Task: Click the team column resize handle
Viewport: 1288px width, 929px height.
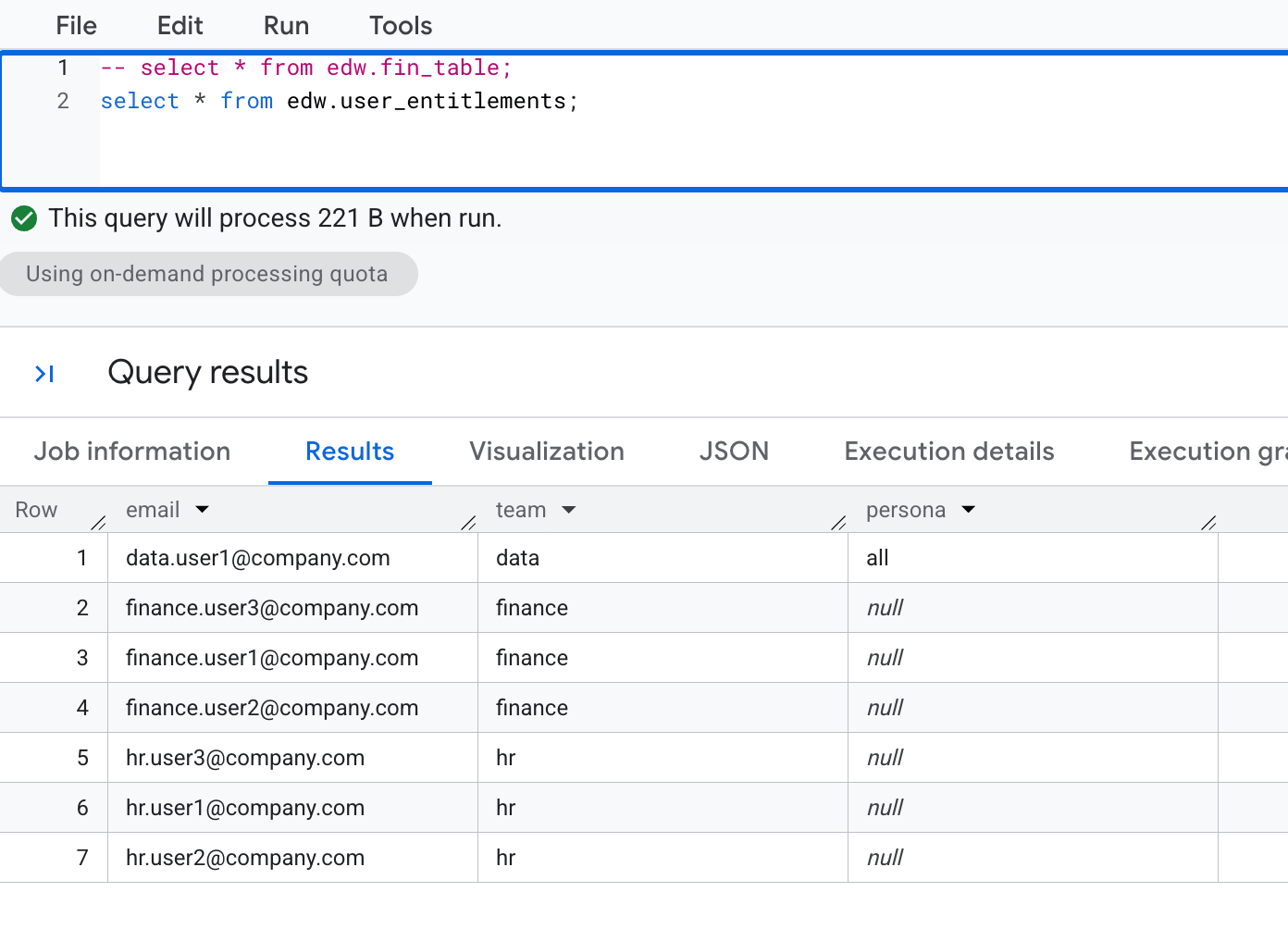Action: (838, 523)
